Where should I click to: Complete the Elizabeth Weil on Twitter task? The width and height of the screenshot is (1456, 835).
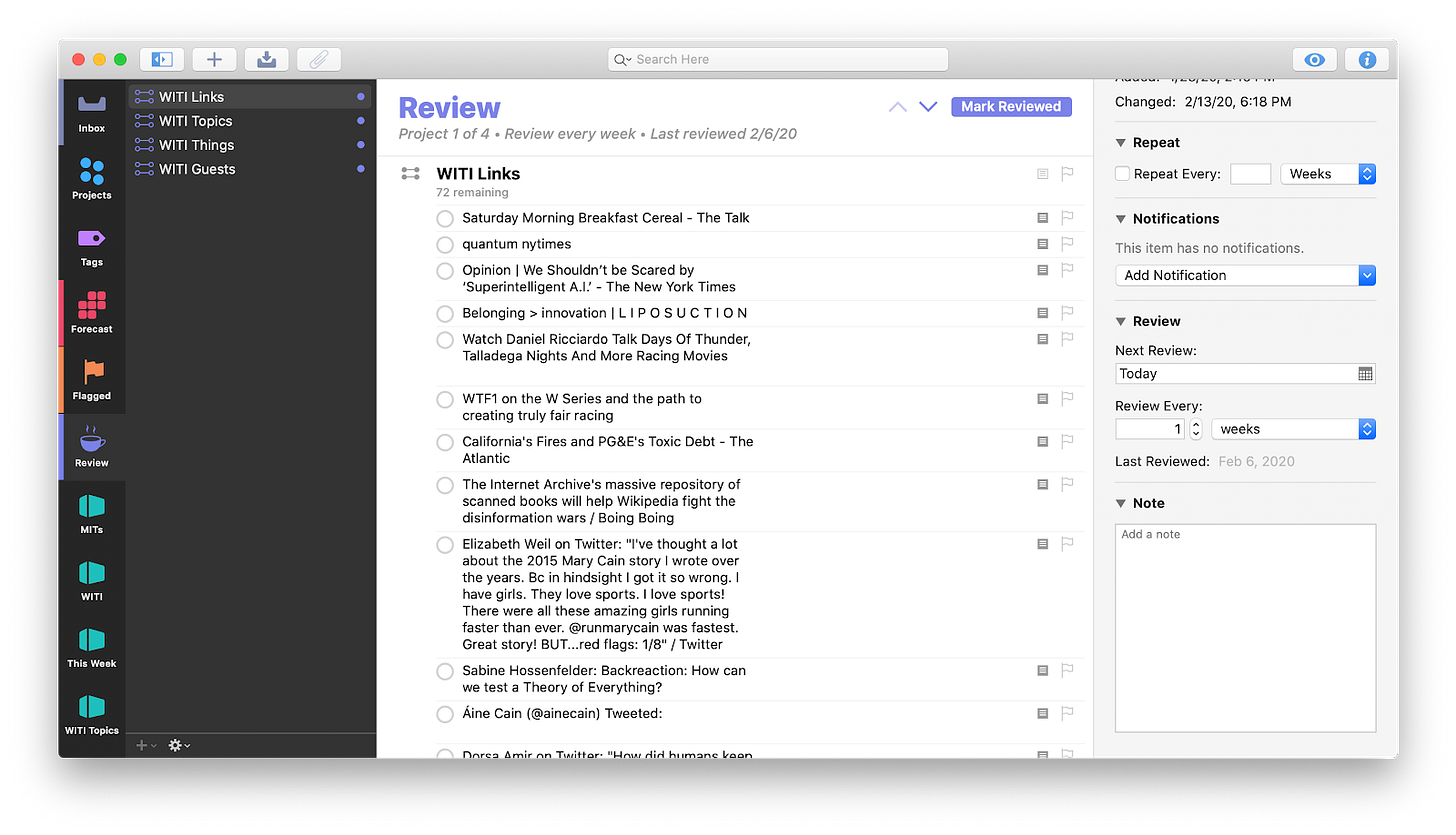pyautogui.click(x=445, y=545)
